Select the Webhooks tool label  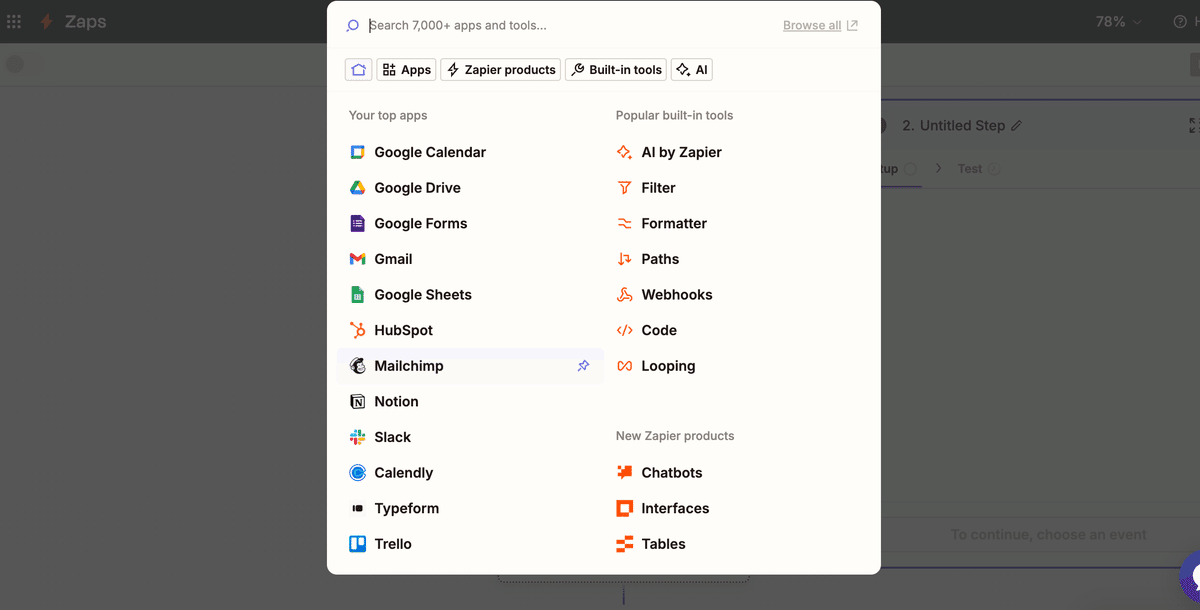pos(677,295)
